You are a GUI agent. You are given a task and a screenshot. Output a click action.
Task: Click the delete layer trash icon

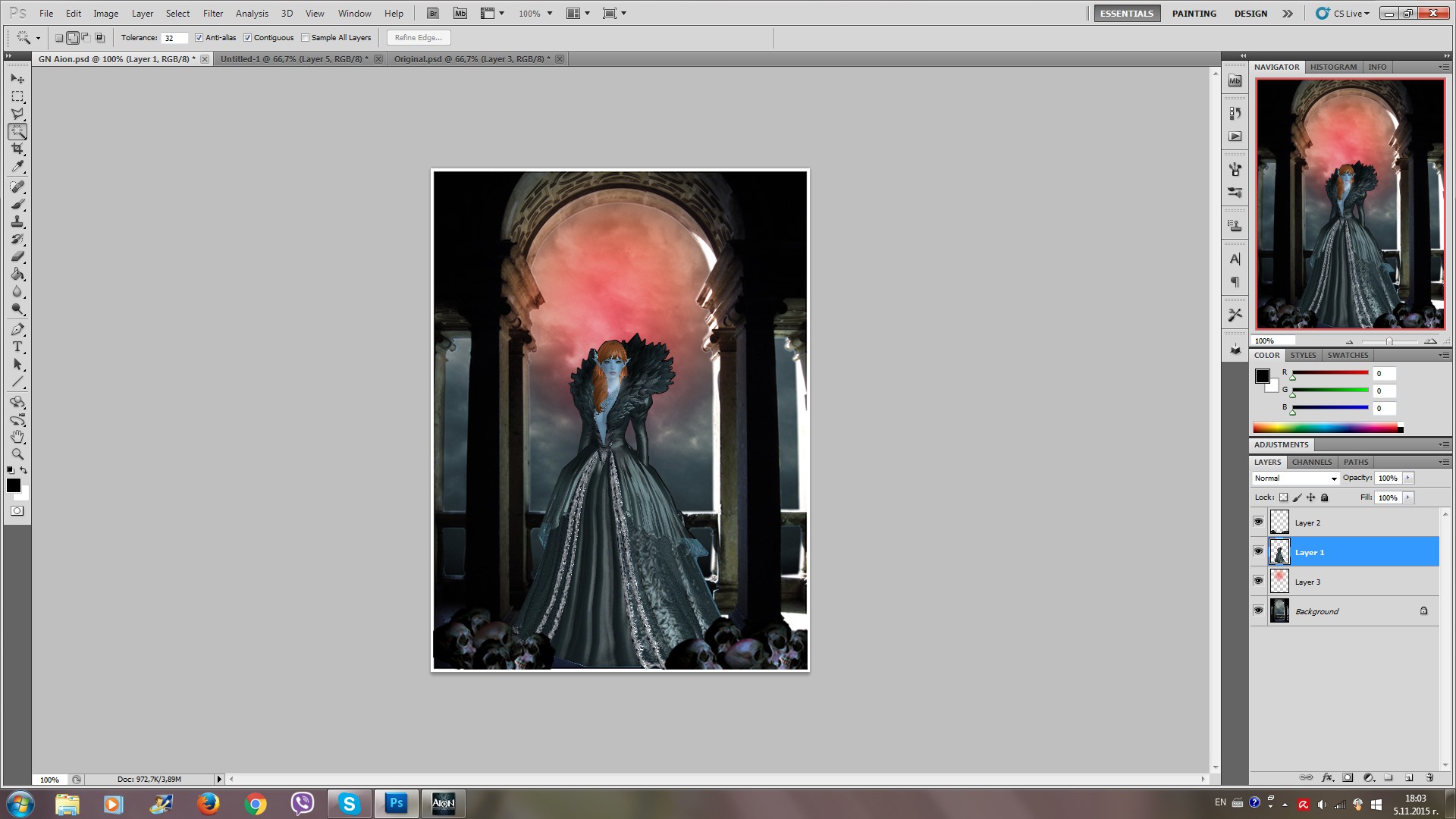click(x=1429, y=777)
